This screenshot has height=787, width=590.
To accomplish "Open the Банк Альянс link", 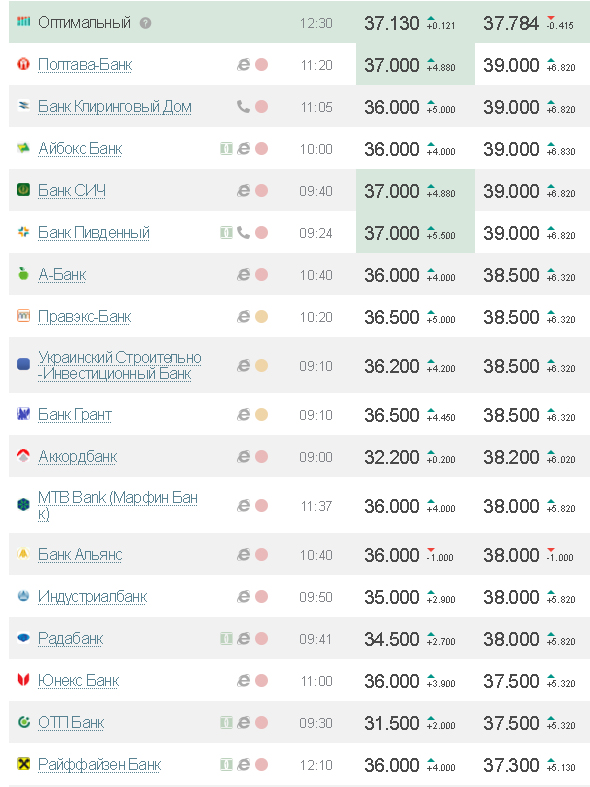I will coord(80,555).
